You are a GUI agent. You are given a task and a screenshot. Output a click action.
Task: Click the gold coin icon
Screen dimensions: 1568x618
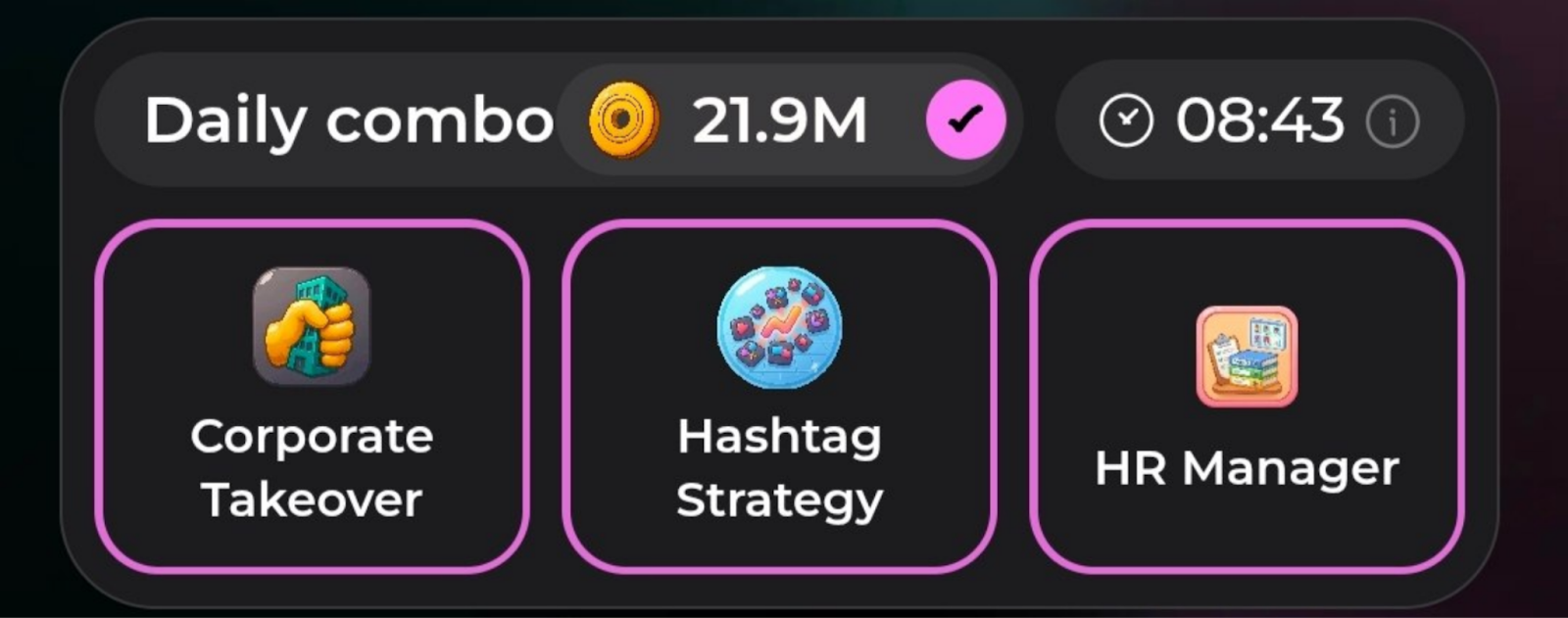[x=623, y=120]
